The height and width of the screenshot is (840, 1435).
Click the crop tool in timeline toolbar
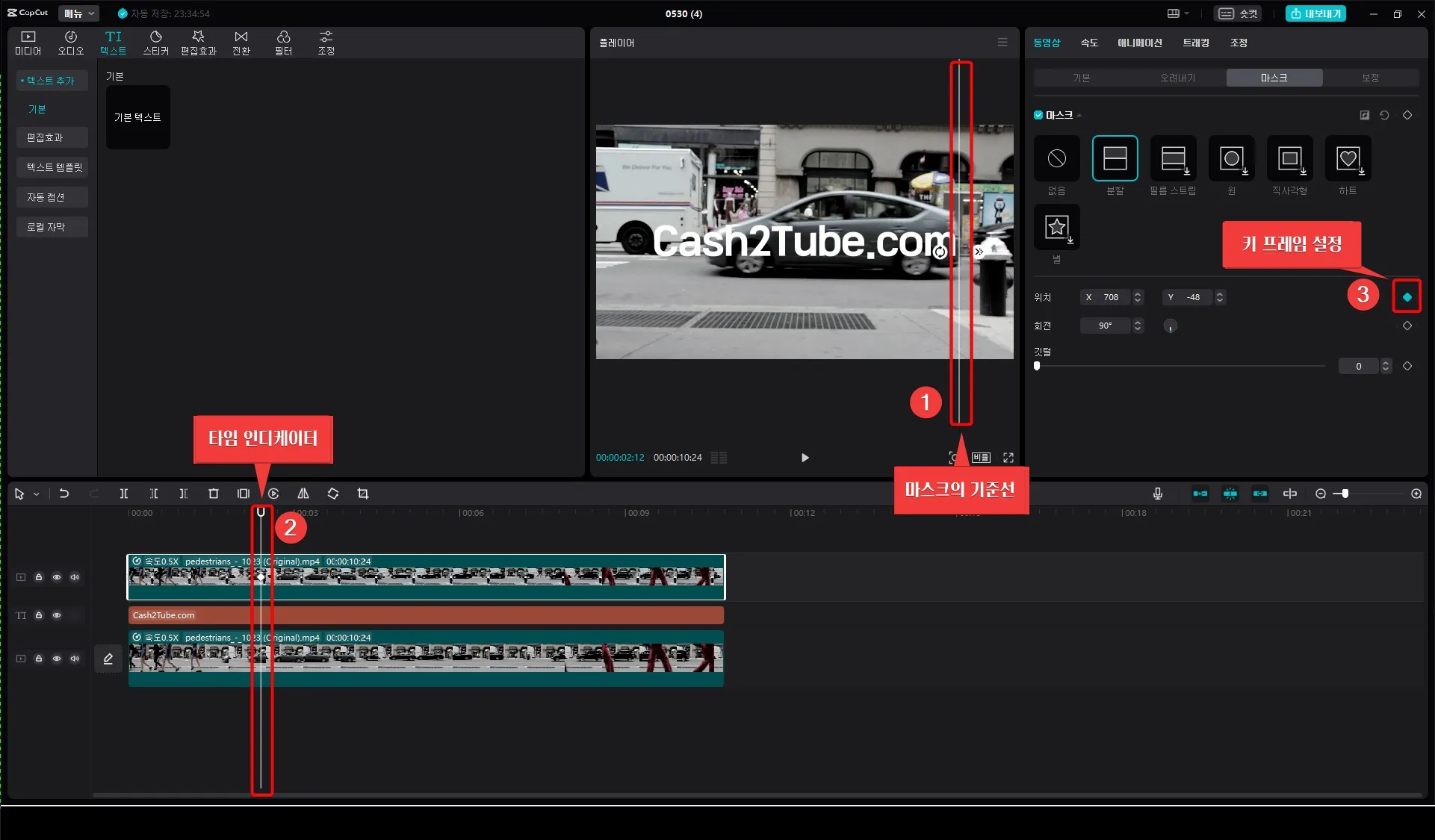click(x=363, y=494)
